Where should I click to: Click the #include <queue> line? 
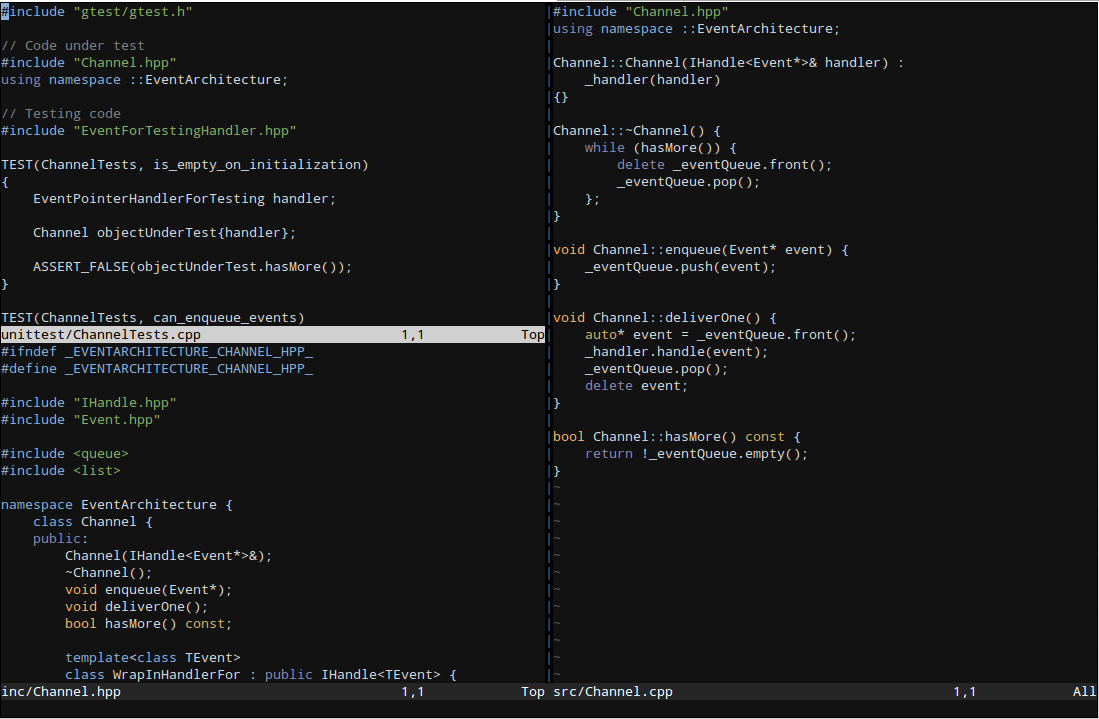65,453
